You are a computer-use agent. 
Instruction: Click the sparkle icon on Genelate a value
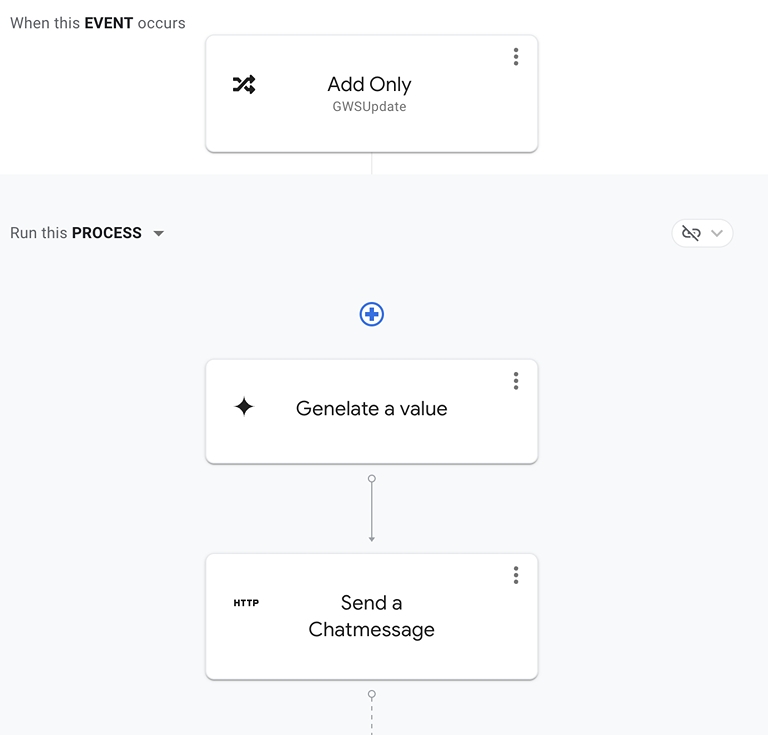pos(244,407)
